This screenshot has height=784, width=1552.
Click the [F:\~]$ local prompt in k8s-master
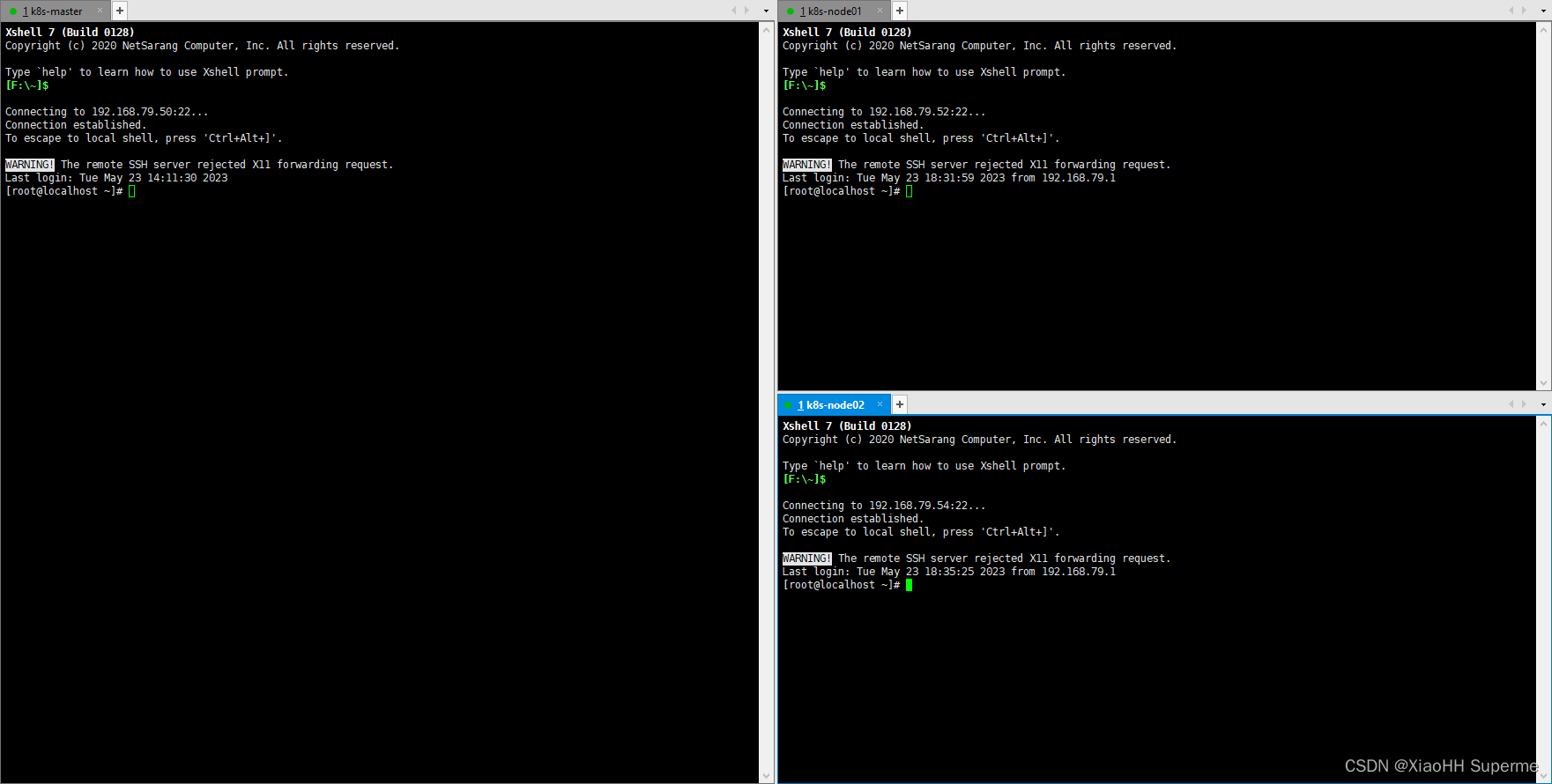pyautogui.click(x=27, y=85)
